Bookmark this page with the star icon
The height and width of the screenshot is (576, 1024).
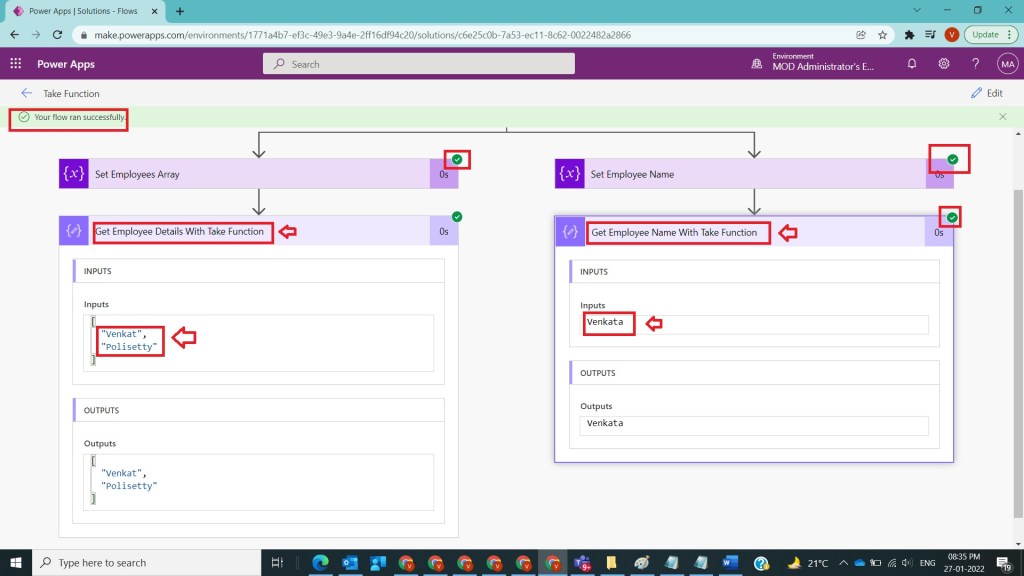pyautogui.click(x=883, y=34)
